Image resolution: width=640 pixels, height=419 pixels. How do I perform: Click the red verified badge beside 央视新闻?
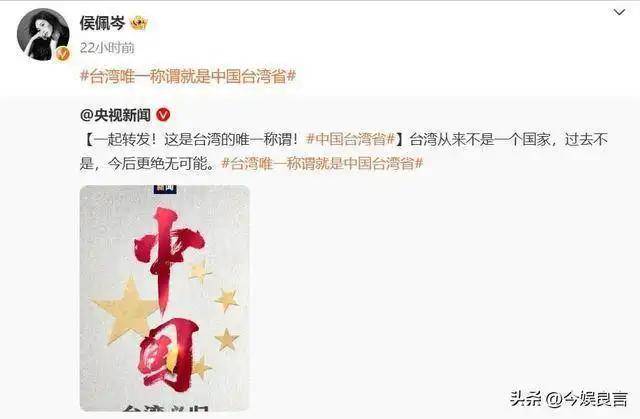click(163, 115)
